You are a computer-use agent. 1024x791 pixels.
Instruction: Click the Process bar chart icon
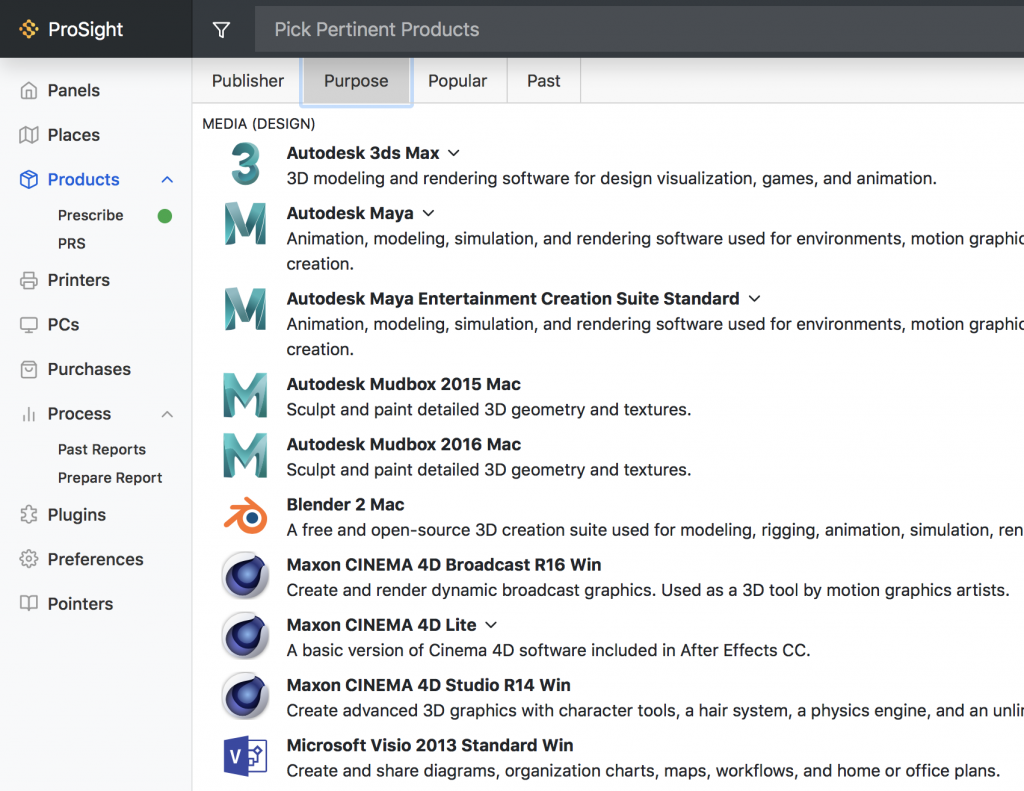point(29,413)
